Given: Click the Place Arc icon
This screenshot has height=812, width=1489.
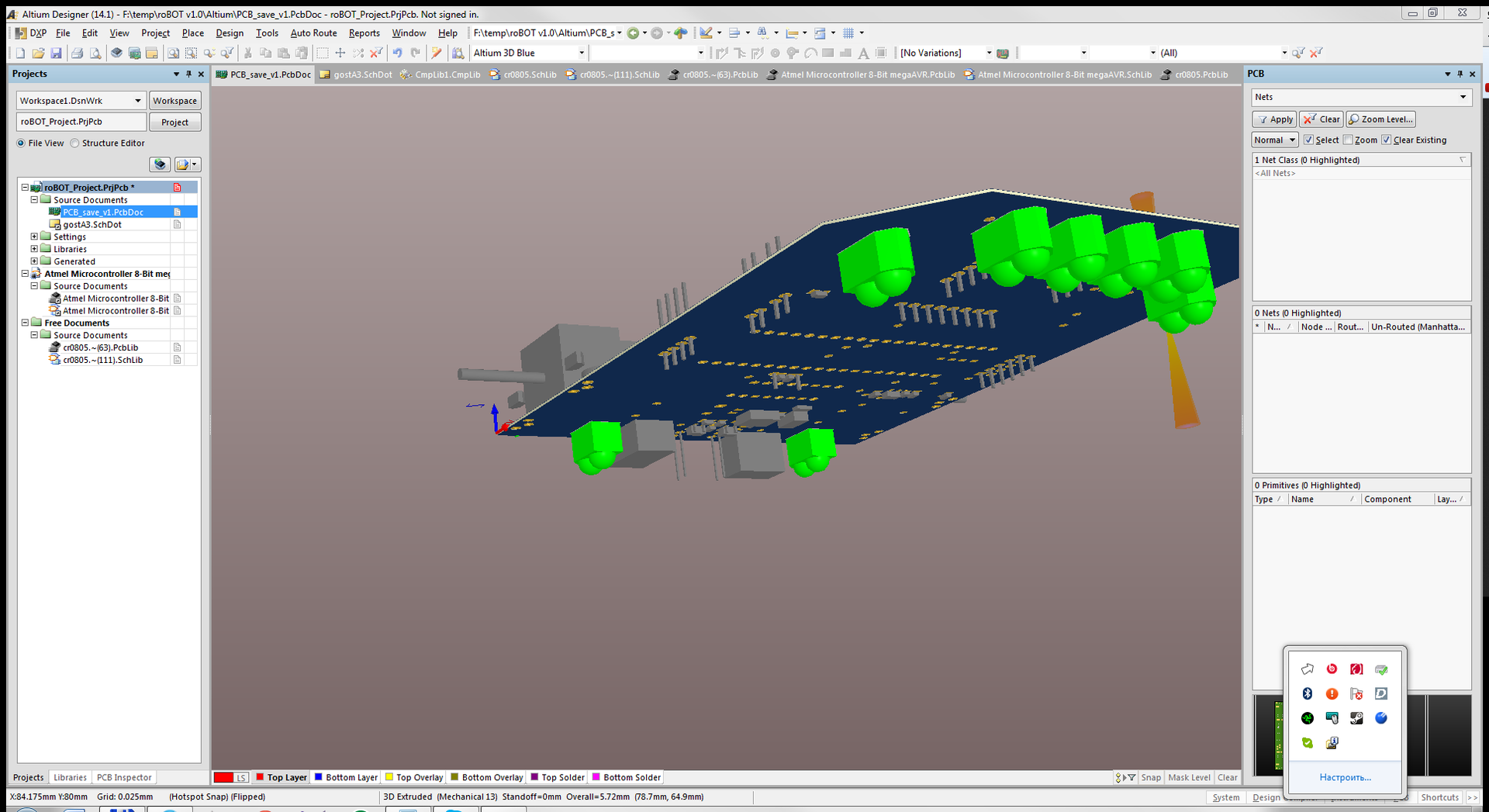Looking at the screenshot, I should (810, 53).
